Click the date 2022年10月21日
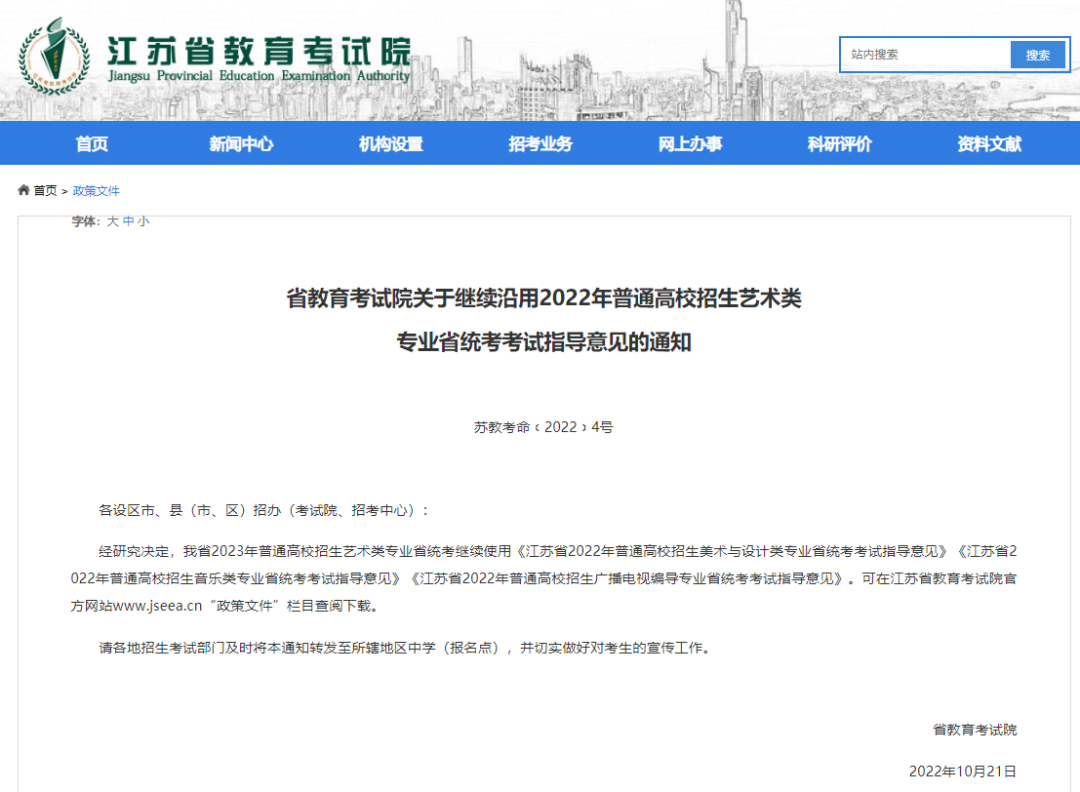Viewport: 1080px width, 792px height. pos(963,771)
